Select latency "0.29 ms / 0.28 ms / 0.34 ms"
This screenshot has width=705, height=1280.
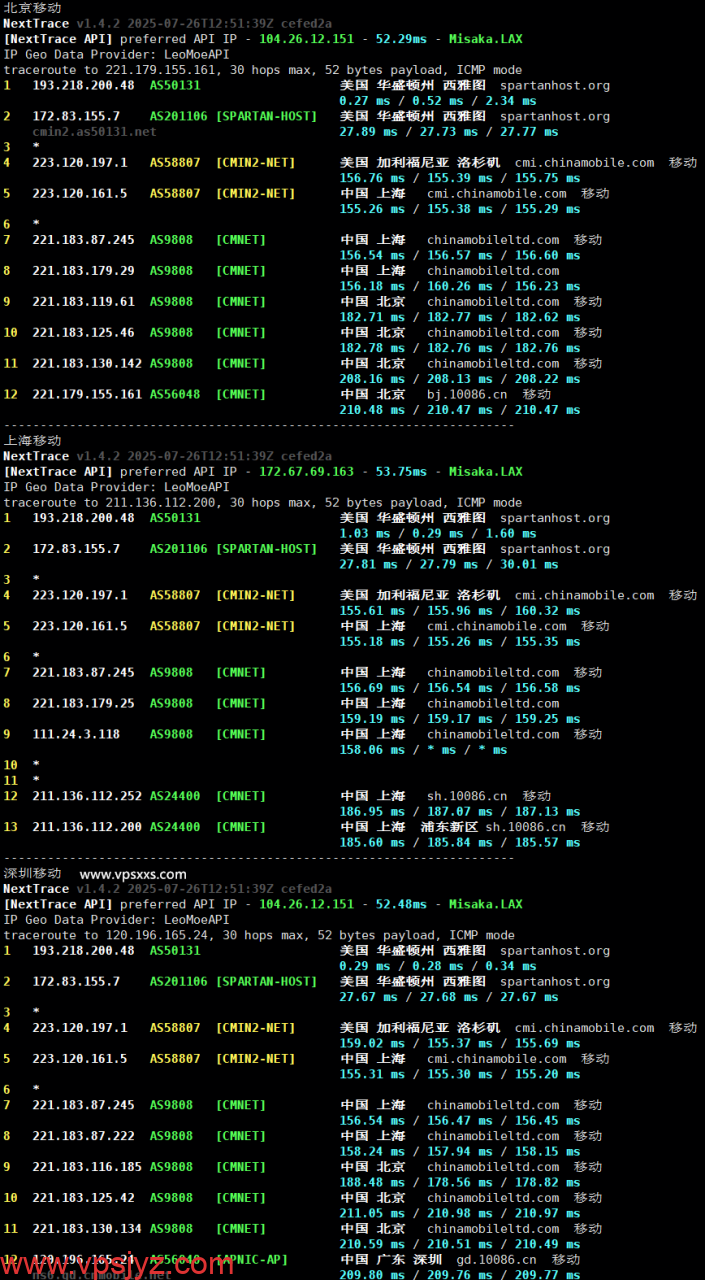point(438,966)
